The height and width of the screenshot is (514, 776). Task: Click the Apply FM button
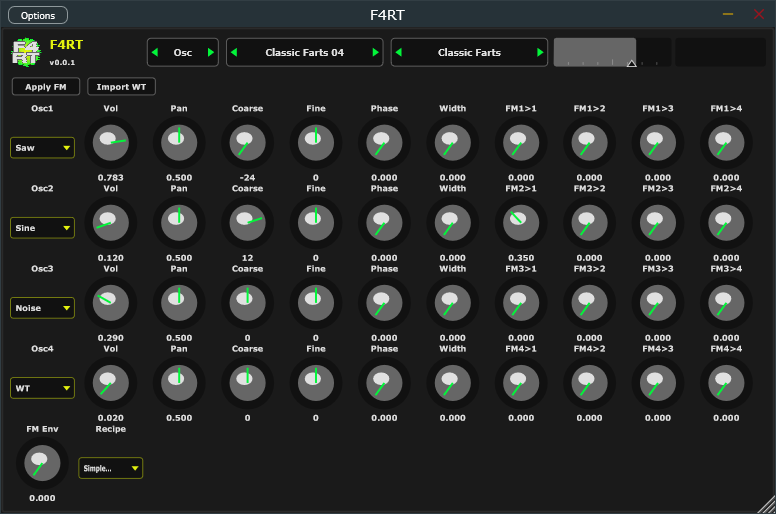point(46,87)
